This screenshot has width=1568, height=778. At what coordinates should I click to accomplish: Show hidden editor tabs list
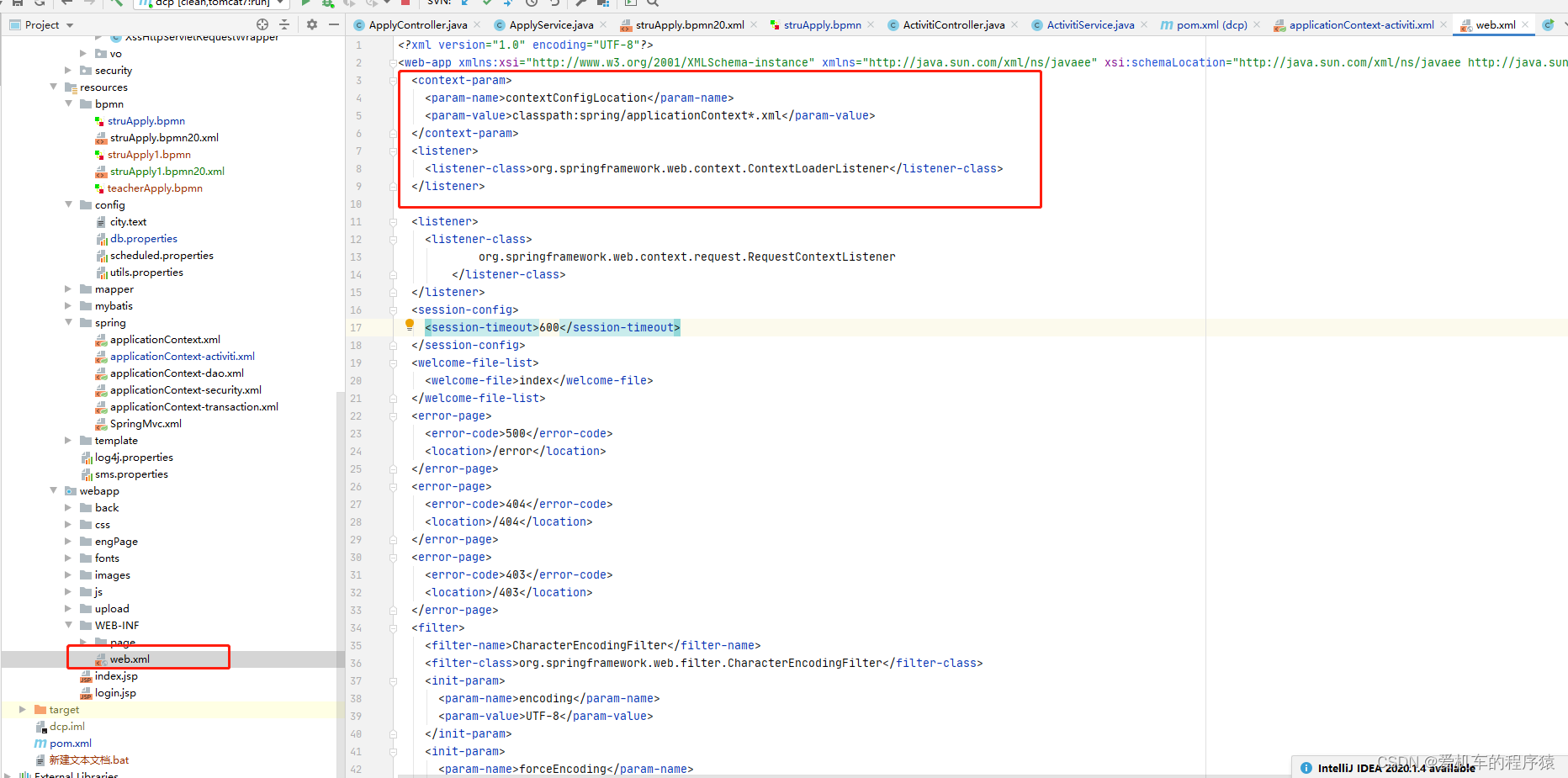pos(1565,24)
